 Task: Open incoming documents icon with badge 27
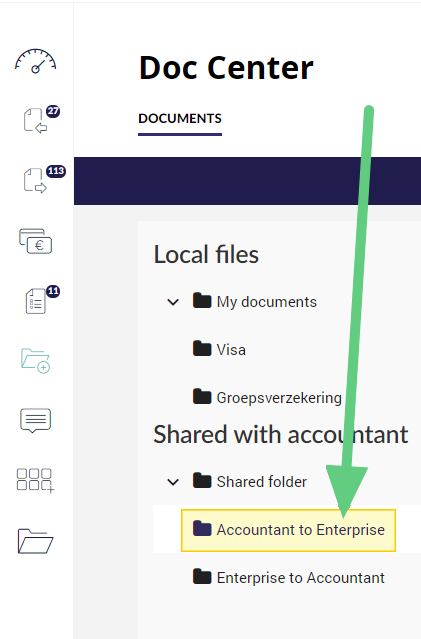tap(37, 120)
